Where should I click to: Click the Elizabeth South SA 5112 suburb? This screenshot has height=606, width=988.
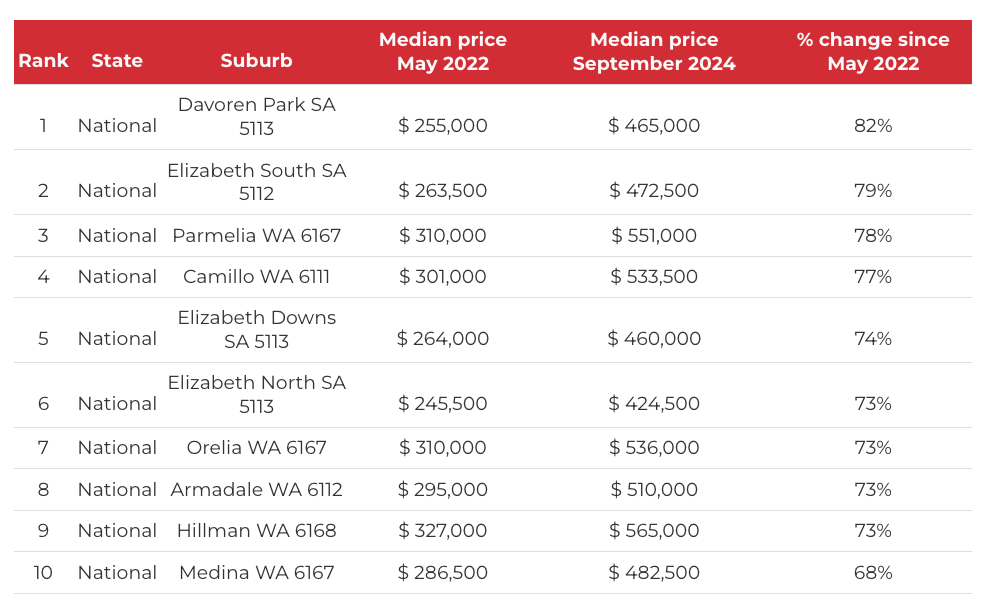[256, 182]
